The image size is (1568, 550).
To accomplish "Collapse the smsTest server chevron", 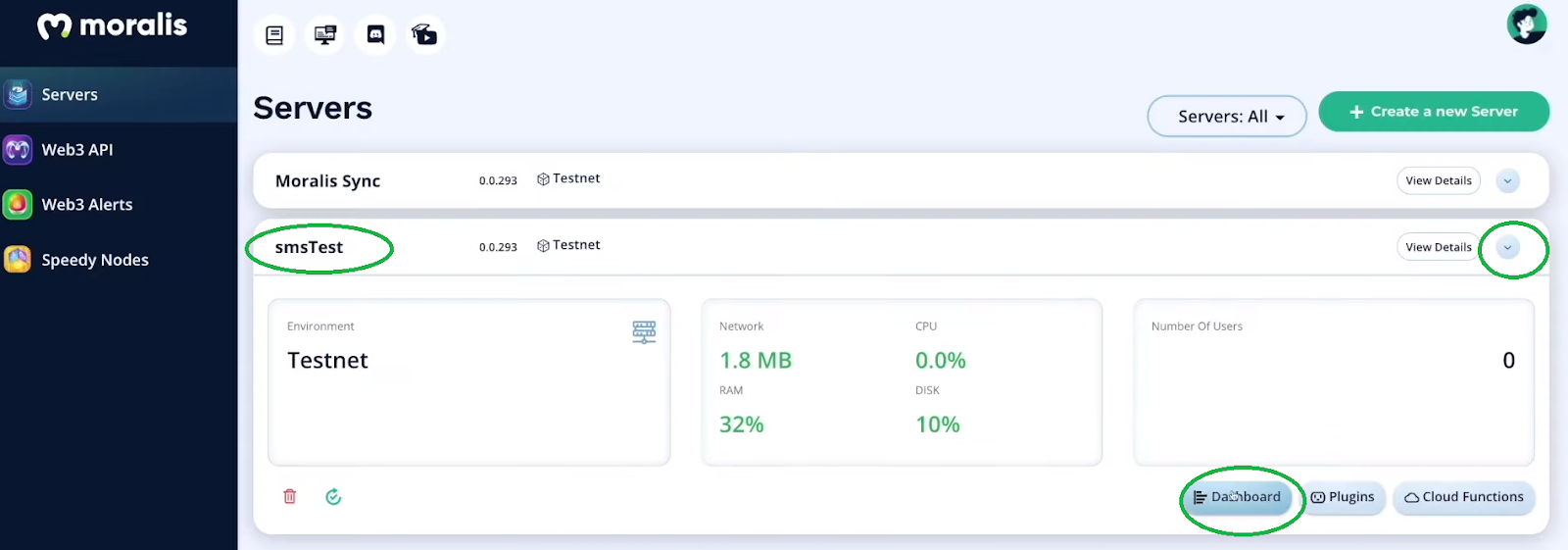I will point(1508,247).
